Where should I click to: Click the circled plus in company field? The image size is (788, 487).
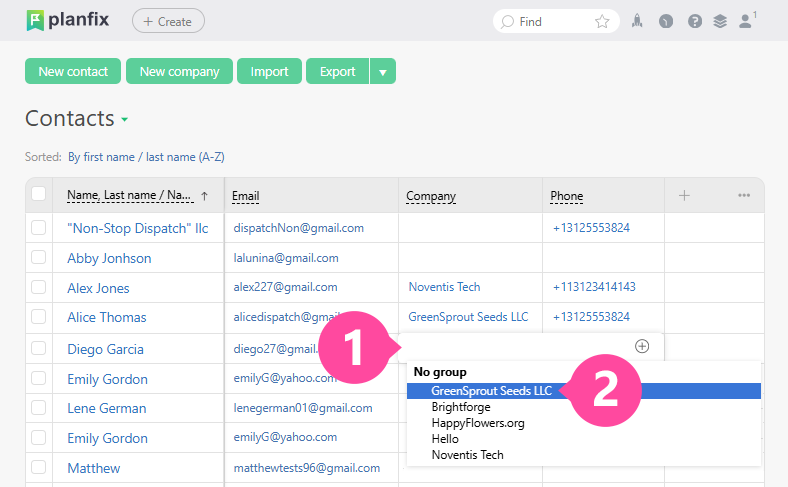642,346
